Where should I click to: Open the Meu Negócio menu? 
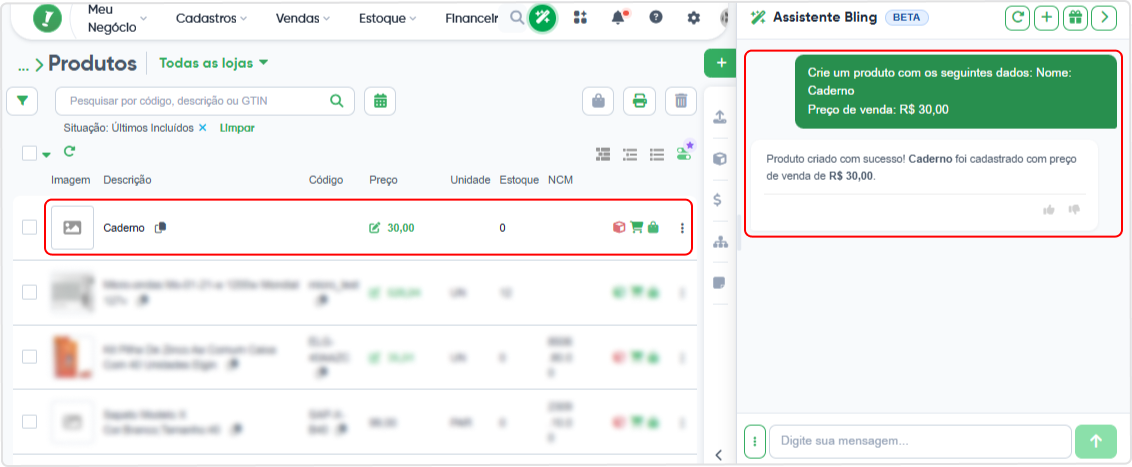[116, 18]
